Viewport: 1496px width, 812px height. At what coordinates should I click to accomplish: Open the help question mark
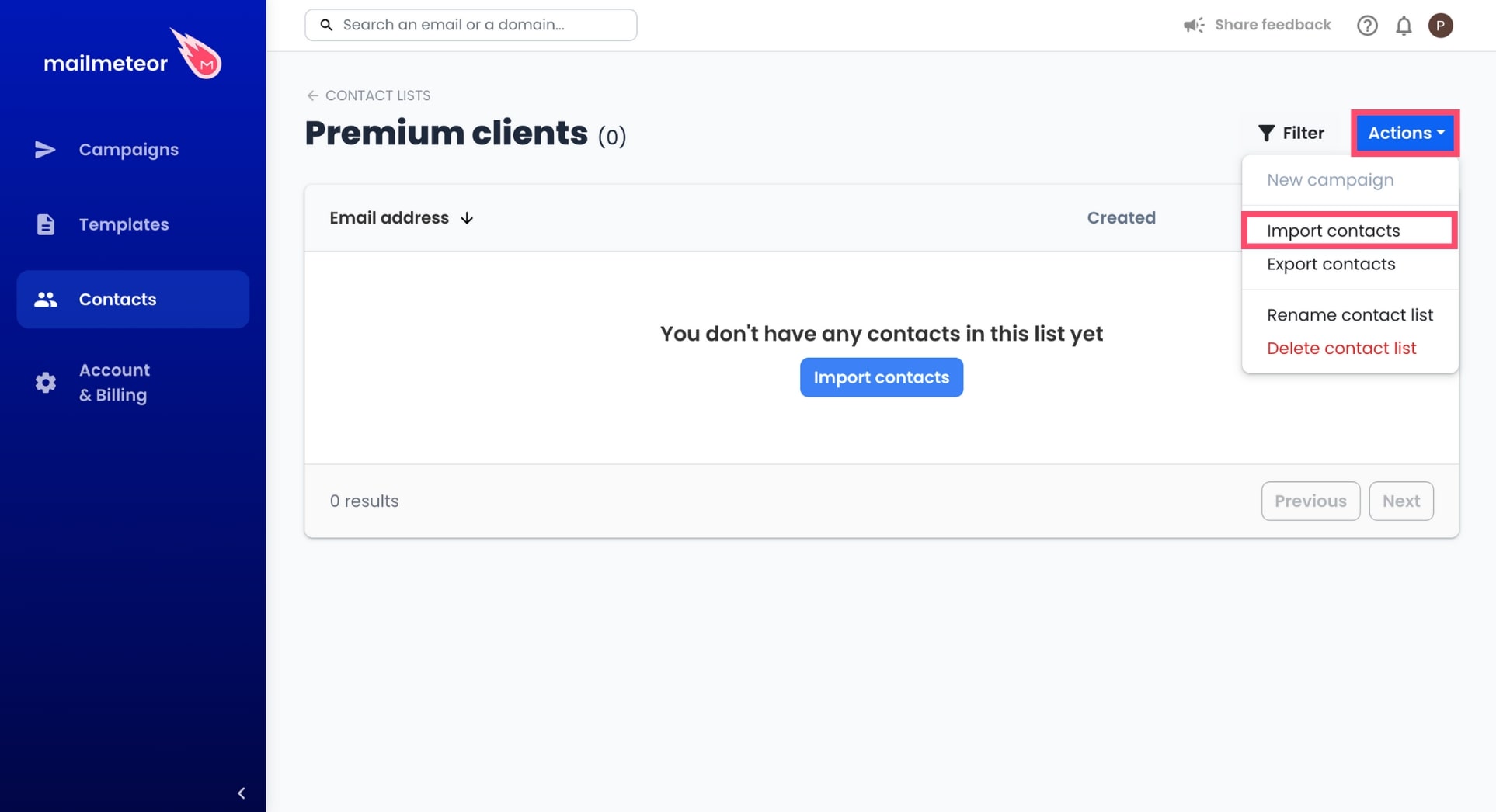(x=1367, y=25)
